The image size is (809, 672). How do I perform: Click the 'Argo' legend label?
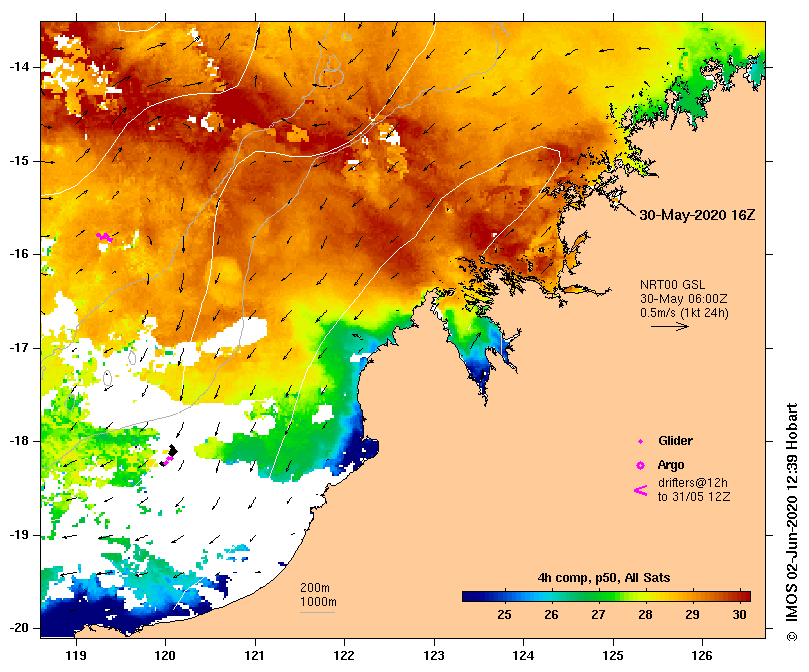[x=671, y=465]
